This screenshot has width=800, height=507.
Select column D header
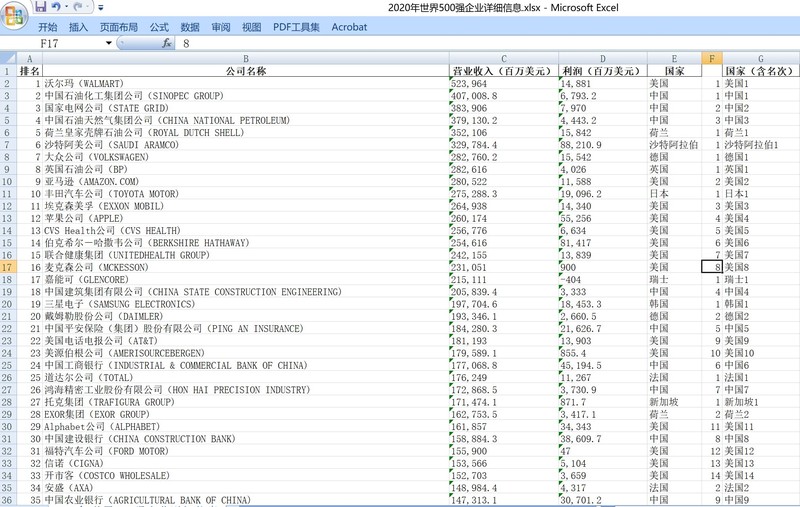pos(603,58)
